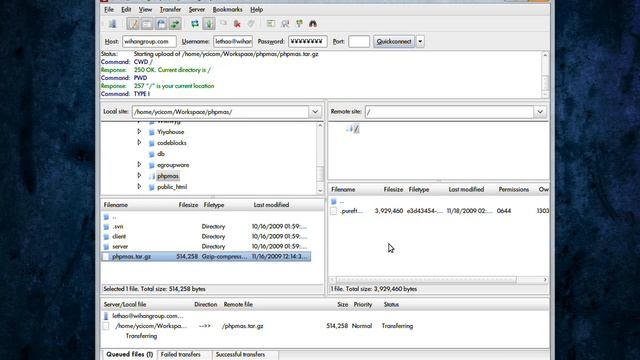Open the filename filters dialog

click(271, 24)
